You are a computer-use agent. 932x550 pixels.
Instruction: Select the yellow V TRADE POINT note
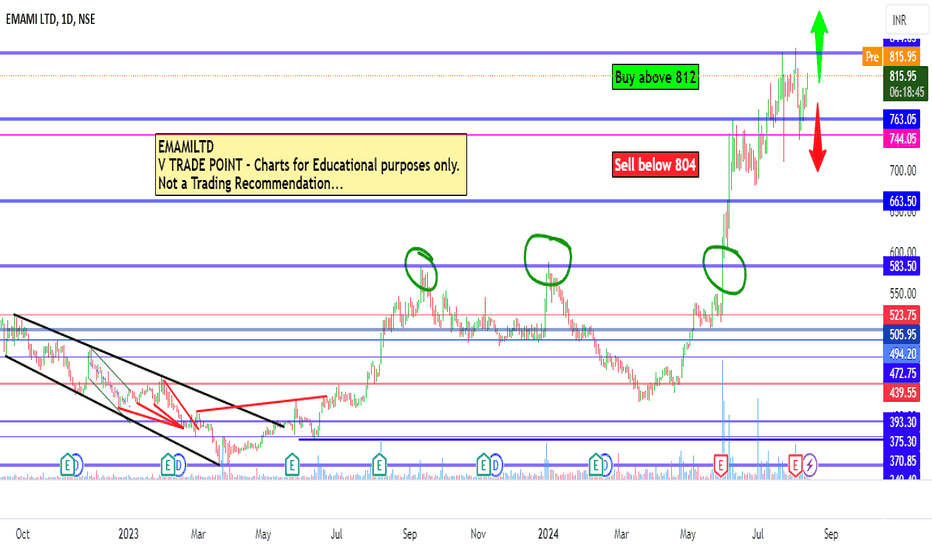311,165
